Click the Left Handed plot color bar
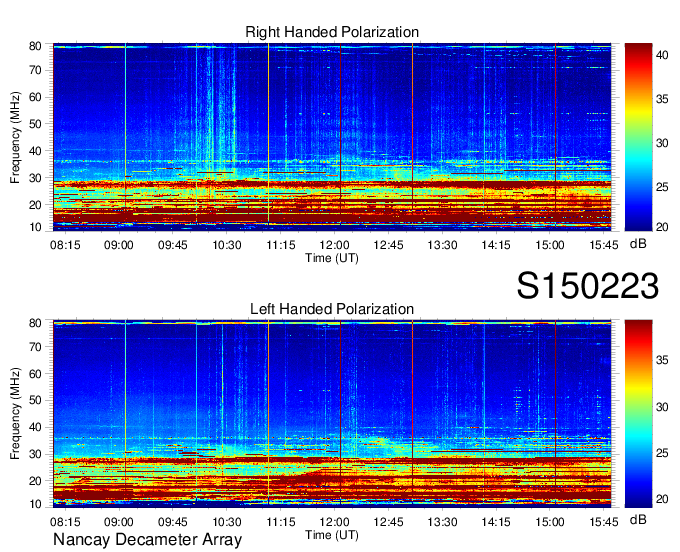The image size is (680, 552). pyautogui.click(x=638, y=414)
